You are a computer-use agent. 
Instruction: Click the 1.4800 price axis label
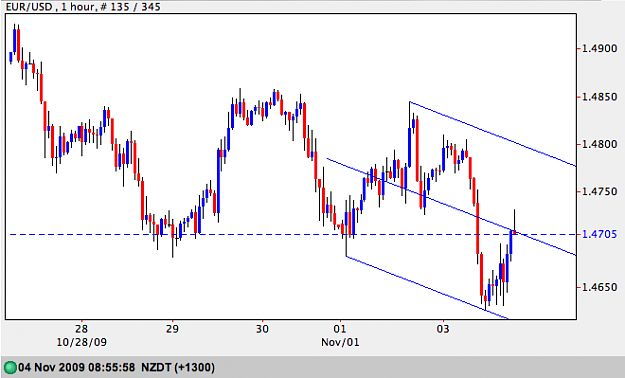coord(599,144)
